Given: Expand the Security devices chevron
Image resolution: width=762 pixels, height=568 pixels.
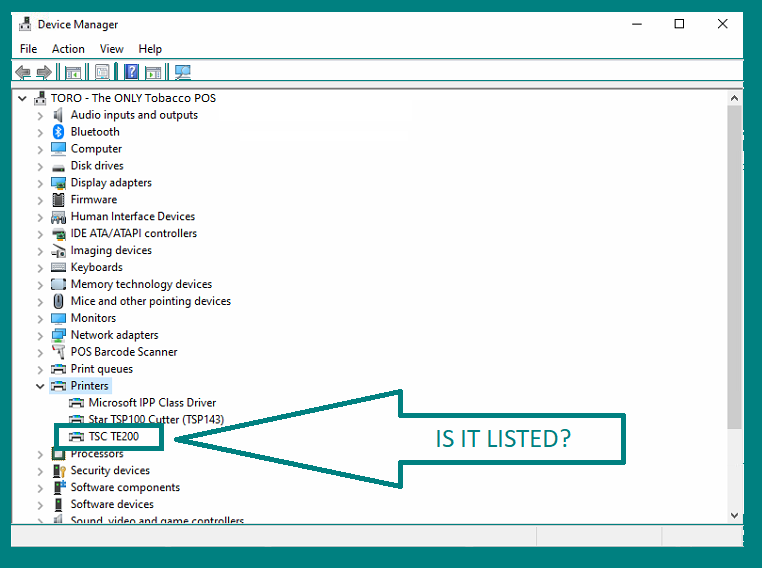Looking at the screenshot, I should (x=40, y=471).
